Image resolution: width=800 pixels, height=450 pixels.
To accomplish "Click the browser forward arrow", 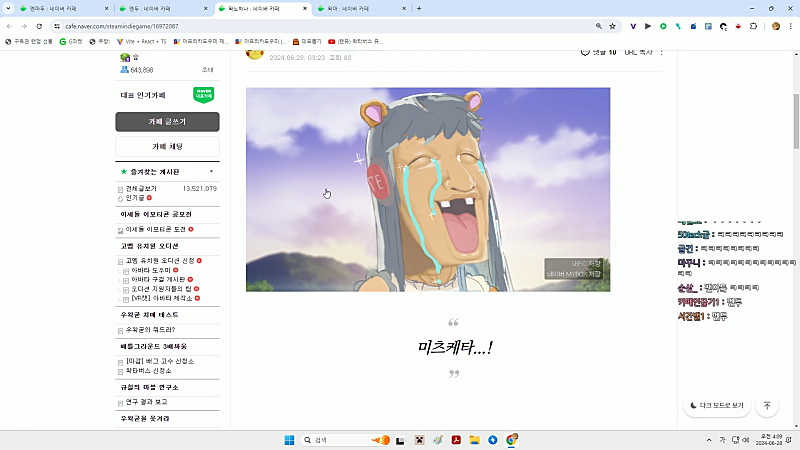I will click(x=24, y=26).
